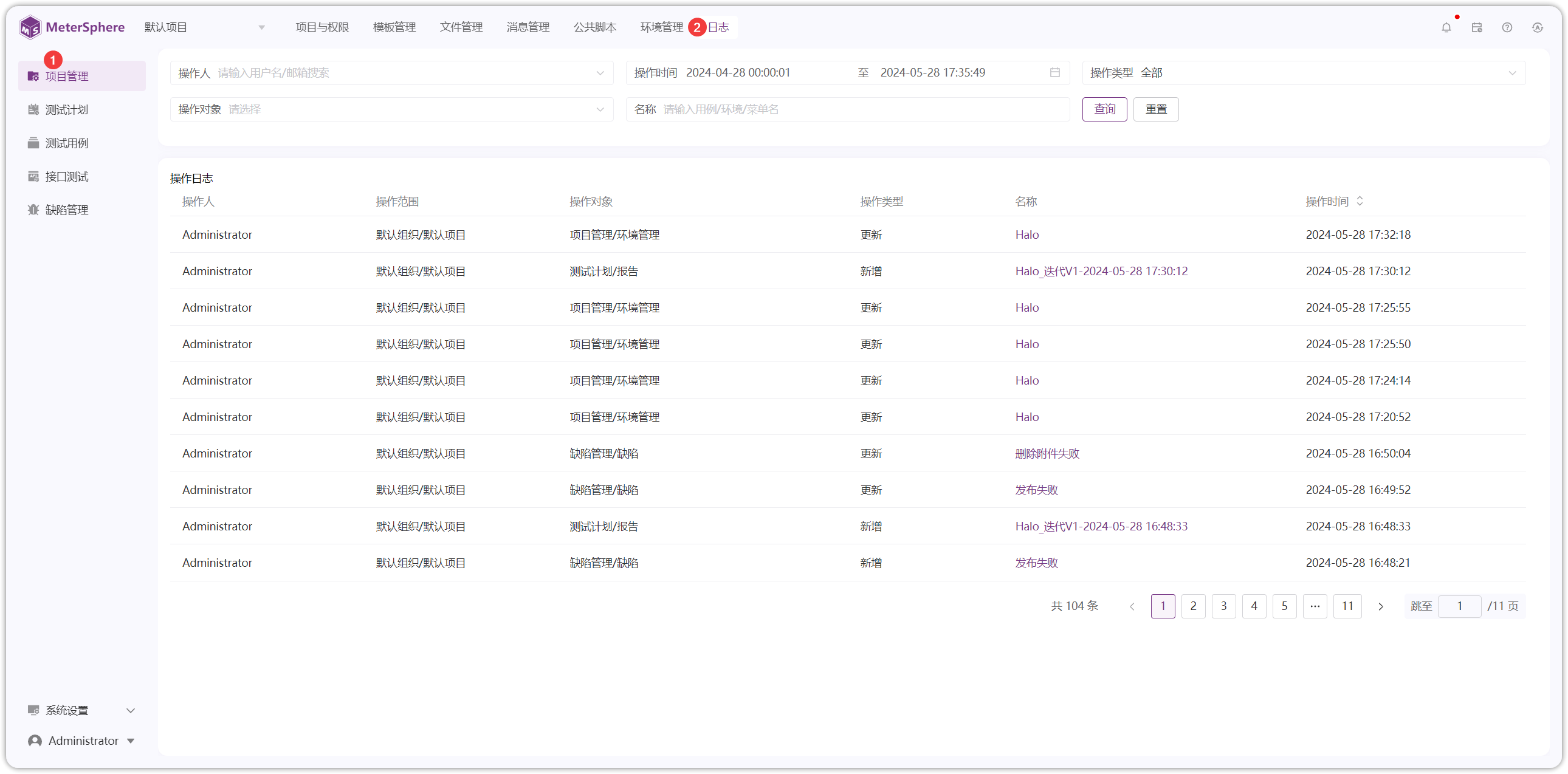Switch to the 项目与权限 tab
Viewport: 1568px width, 774px height.
[x=322, y=27]
